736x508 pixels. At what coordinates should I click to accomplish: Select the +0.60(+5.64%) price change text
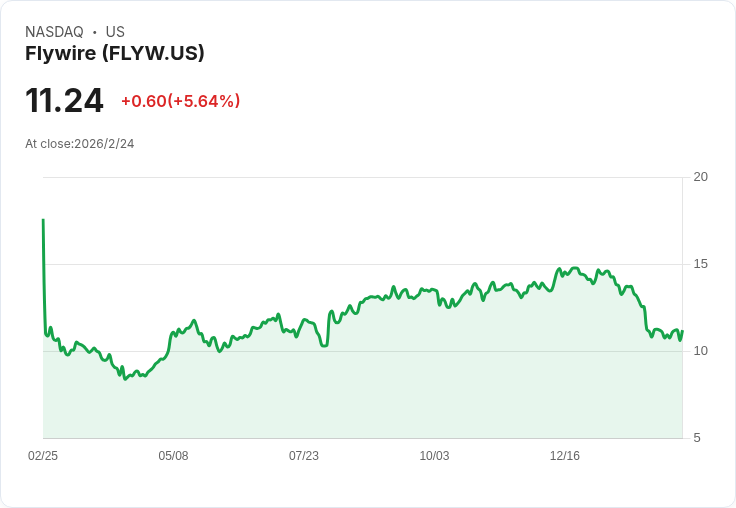[x=180, y=101]
